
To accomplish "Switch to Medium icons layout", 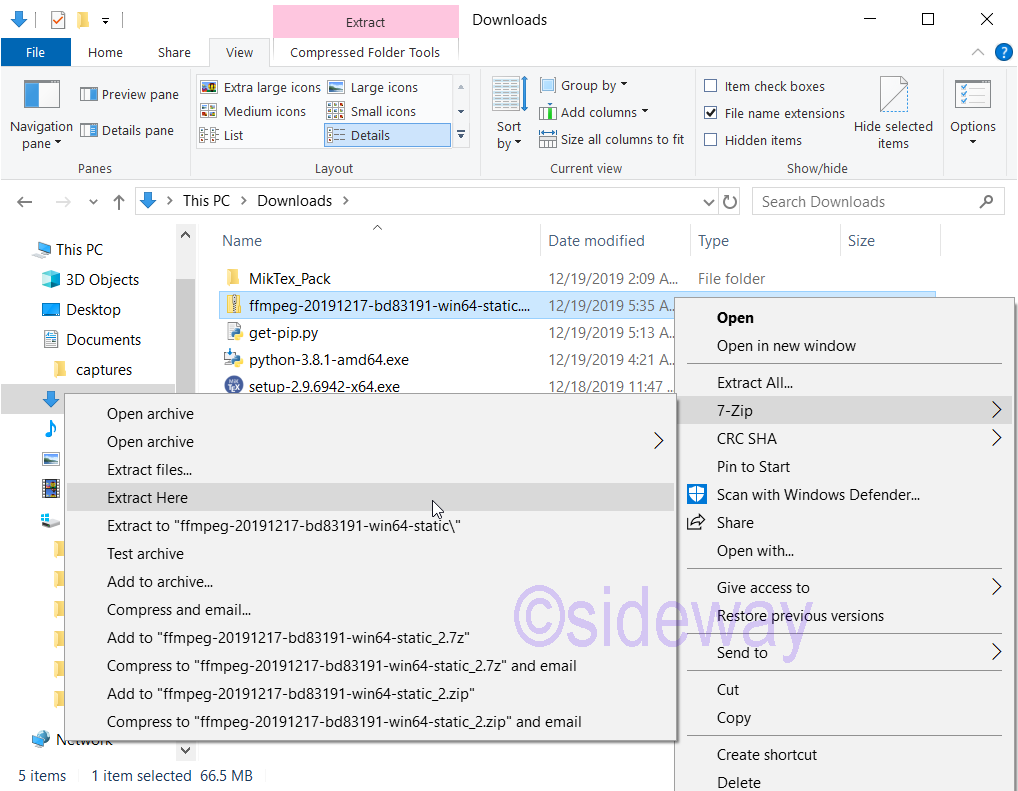I will [253, 111].
